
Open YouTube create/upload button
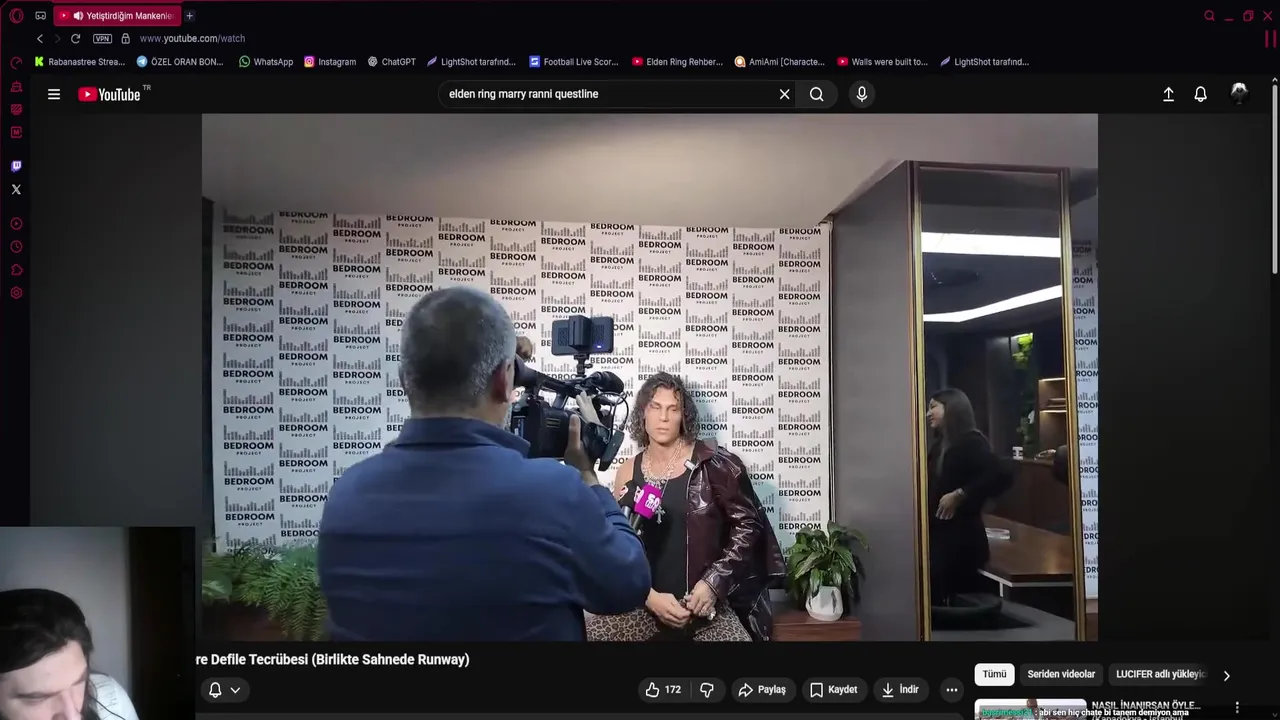click(1168, 94)
